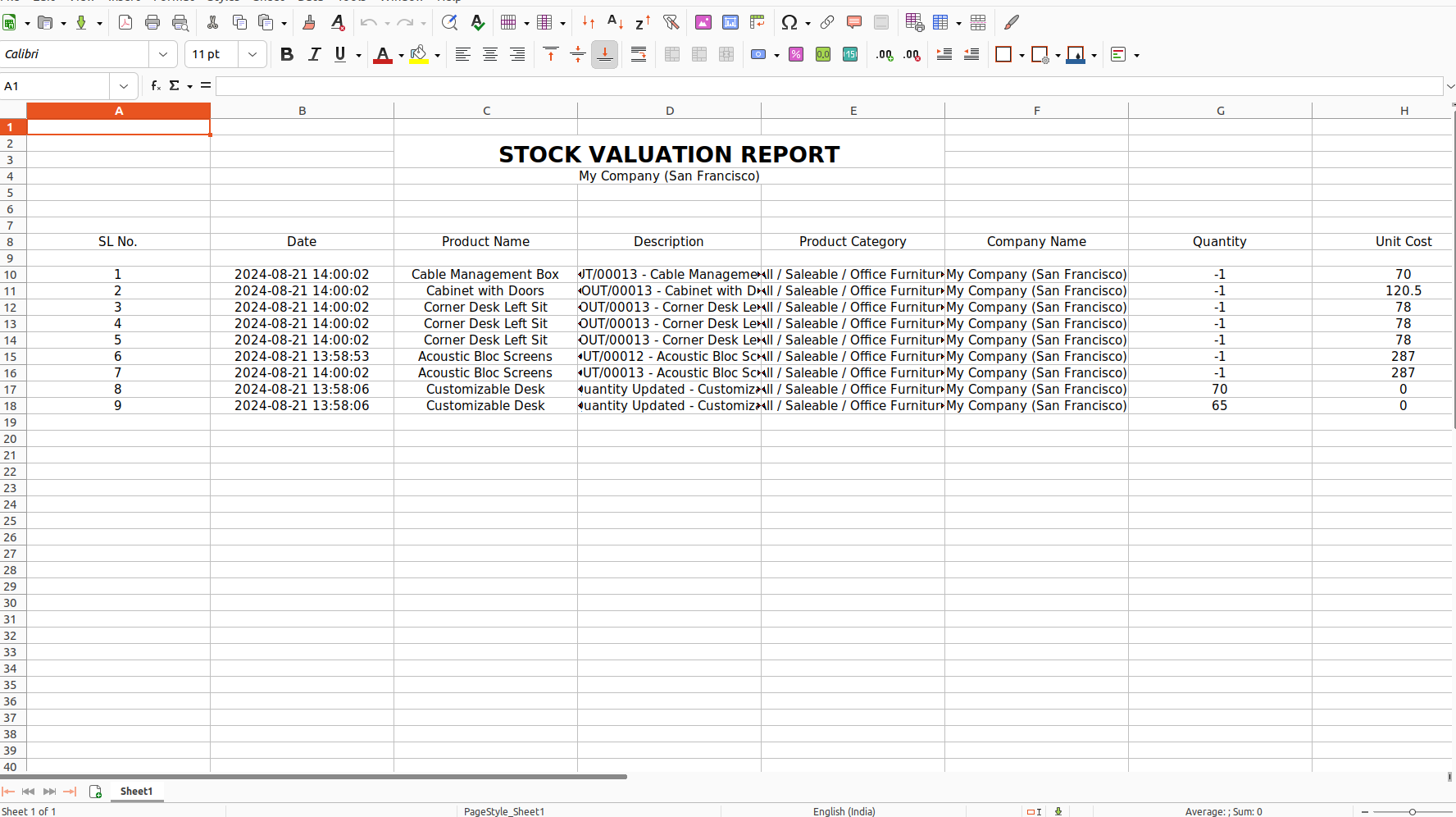This screenshot has height=817, width=1456.
Task: Click the Name Box field
Action: 55,85
